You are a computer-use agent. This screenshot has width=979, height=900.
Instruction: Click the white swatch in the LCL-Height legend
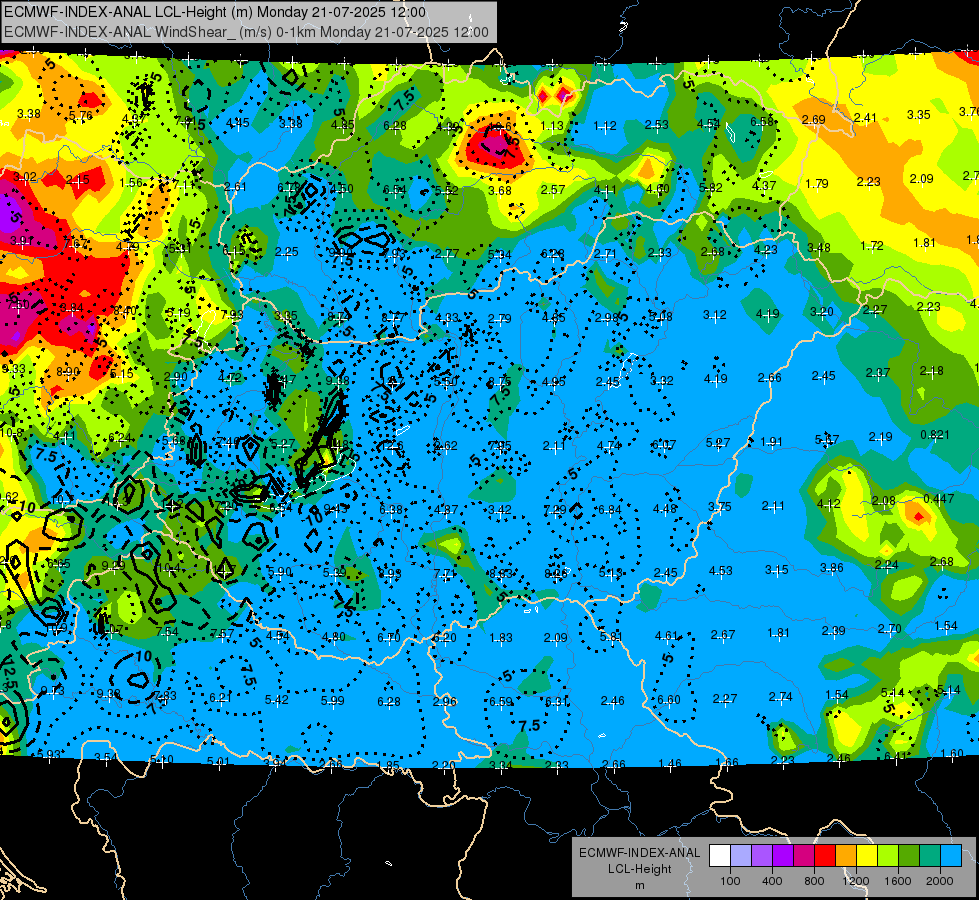(720, 856)
